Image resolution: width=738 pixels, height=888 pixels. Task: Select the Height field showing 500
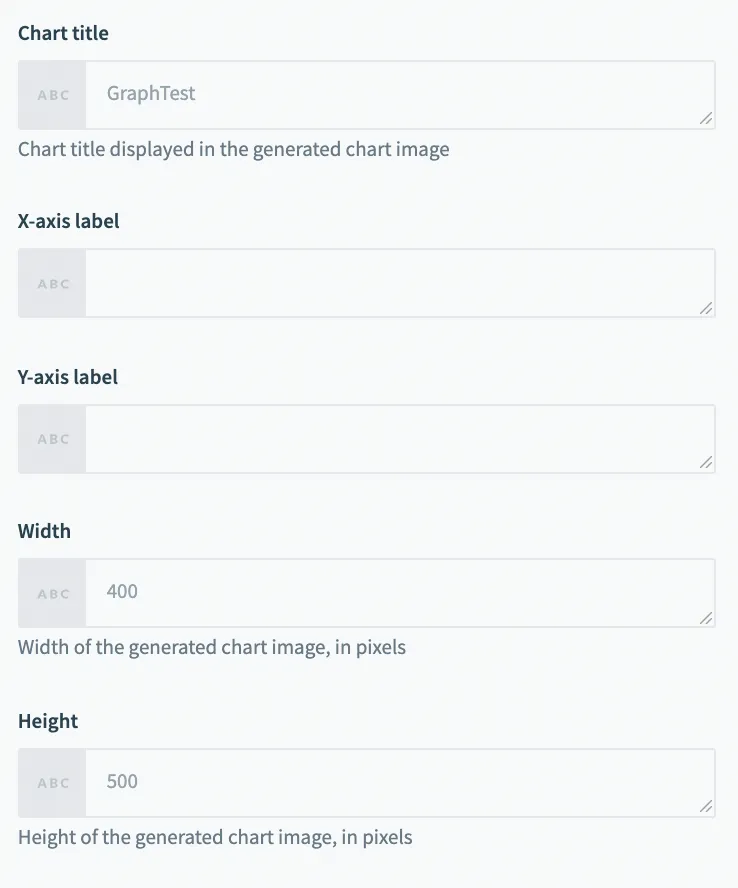click(398, 783)
